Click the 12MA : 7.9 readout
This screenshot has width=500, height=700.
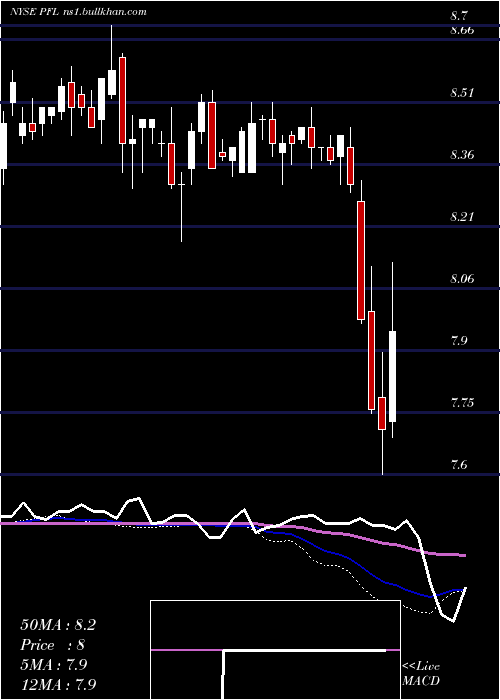point(58,685)
